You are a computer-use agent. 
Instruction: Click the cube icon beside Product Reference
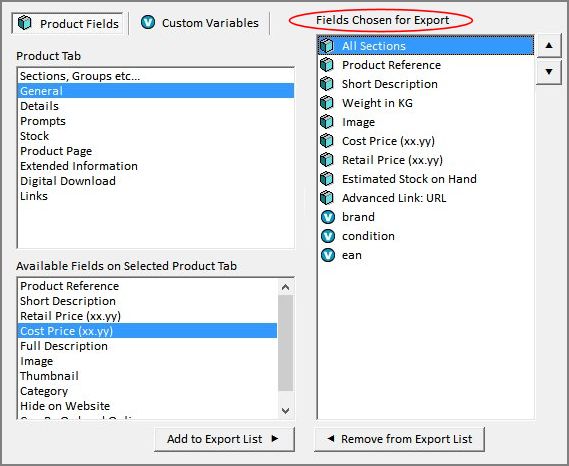pos(327,65)
